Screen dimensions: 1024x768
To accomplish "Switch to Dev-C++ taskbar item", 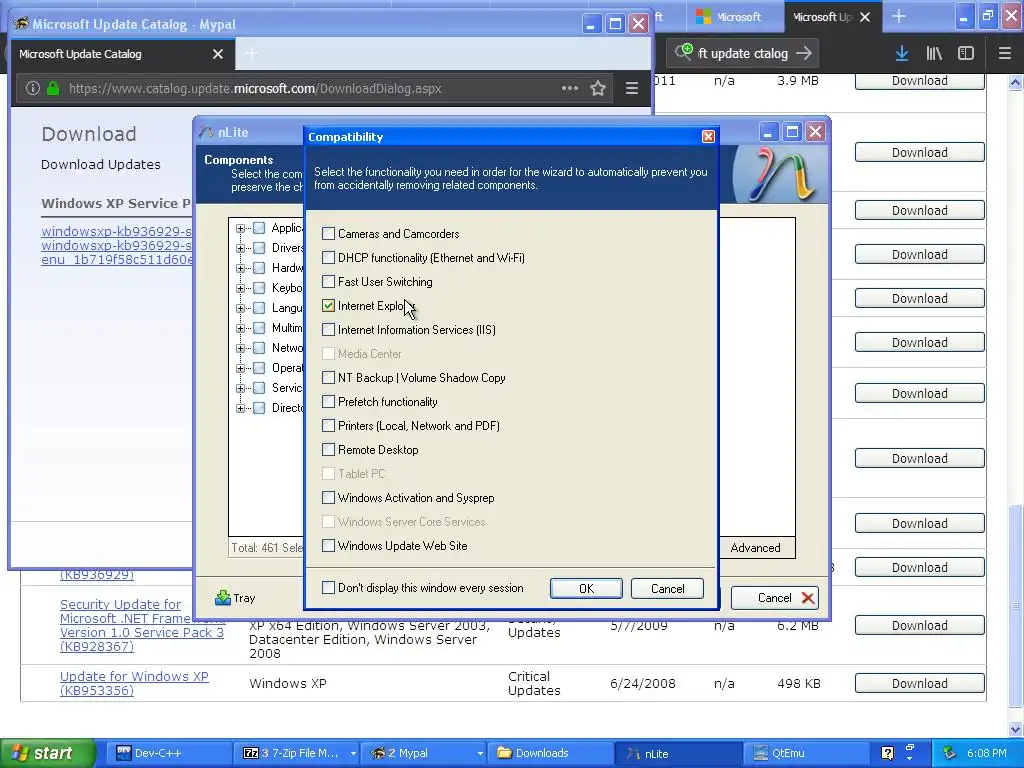I will point(166,753).
